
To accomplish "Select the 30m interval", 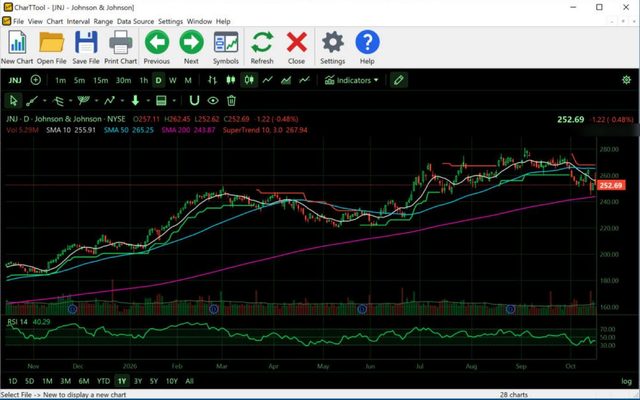I will pos(123,80).
